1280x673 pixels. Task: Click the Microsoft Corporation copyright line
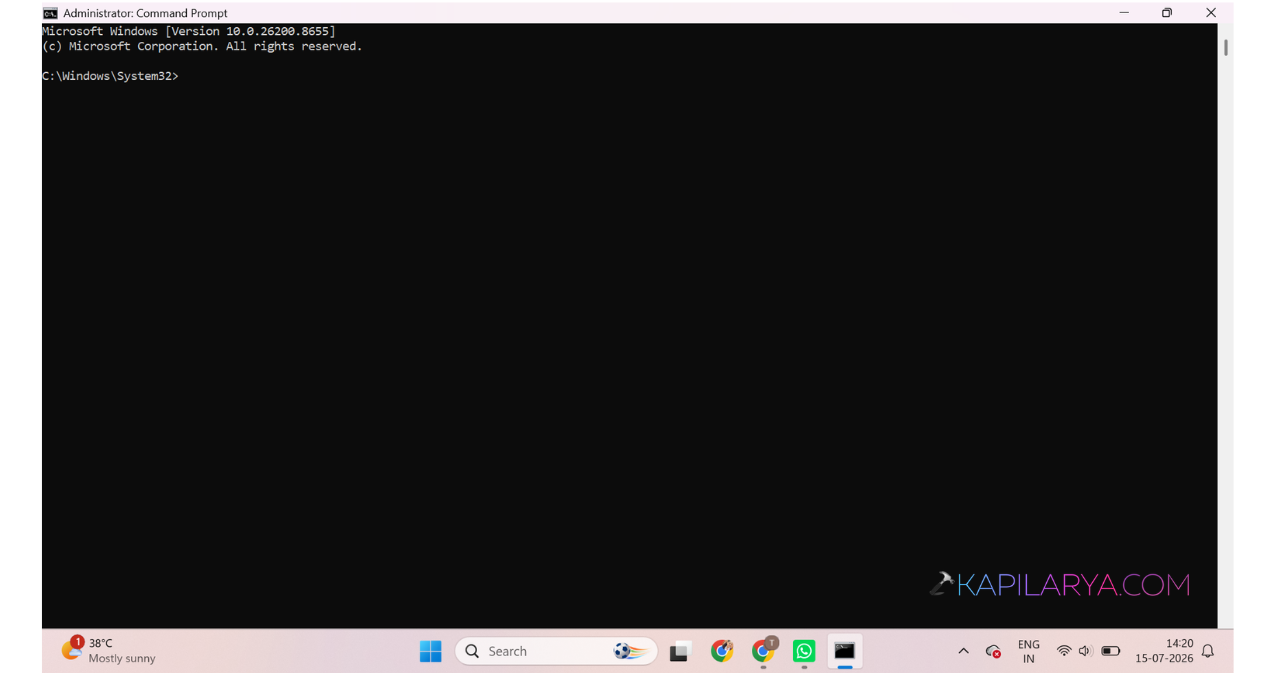[x=202, y=46]
